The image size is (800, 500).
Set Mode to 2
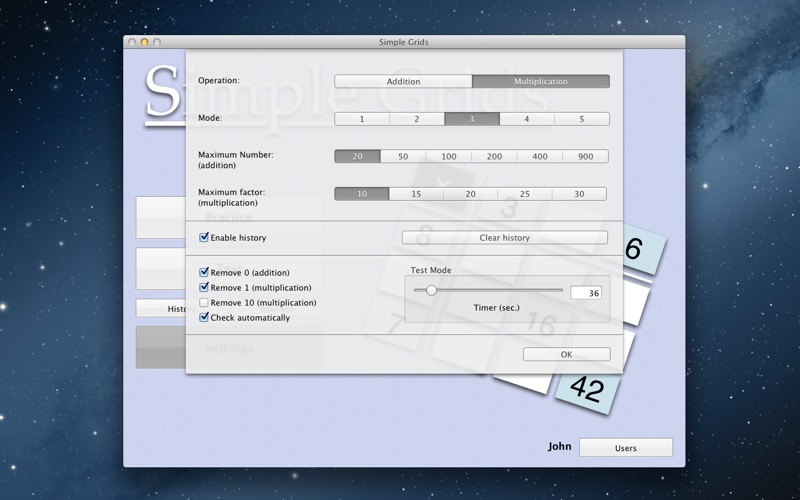pyautogui.click(x=417, y=119)
